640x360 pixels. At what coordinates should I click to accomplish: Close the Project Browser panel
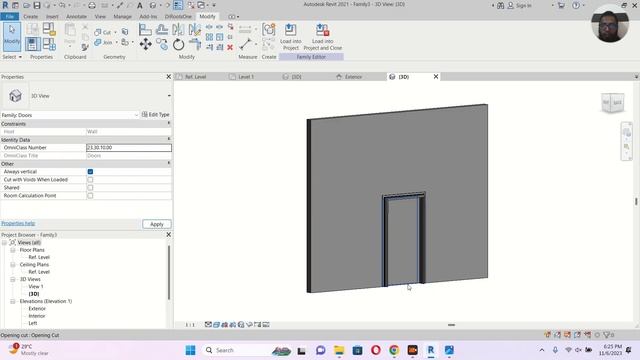[169, 235]
